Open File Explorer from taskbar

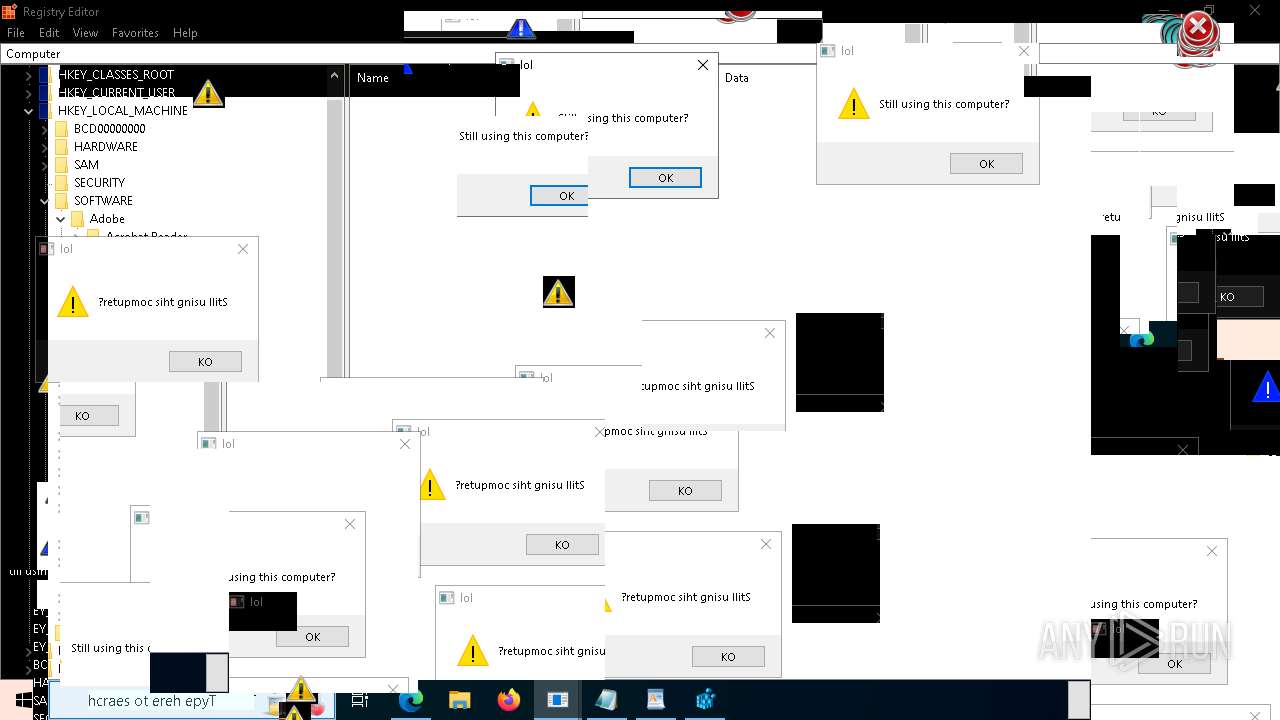pyautogui.click(x=459, y=701)
